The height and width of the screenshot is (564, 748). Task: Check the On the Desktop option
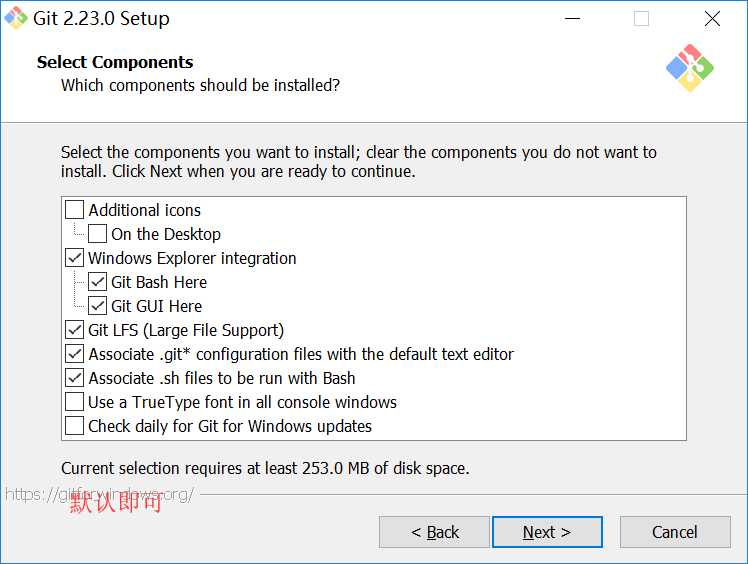[x=97, y=234]
